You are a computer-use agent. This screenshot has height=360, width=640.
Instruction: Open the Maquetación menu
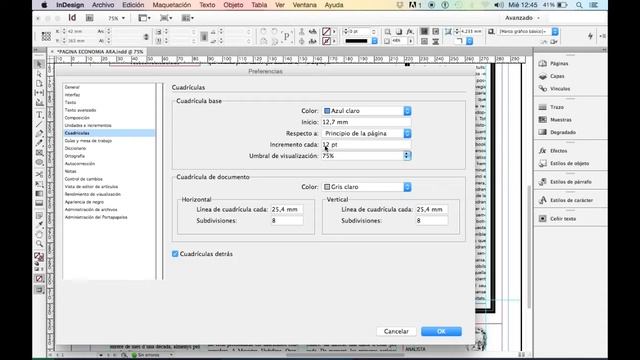[x=171, y=5]
